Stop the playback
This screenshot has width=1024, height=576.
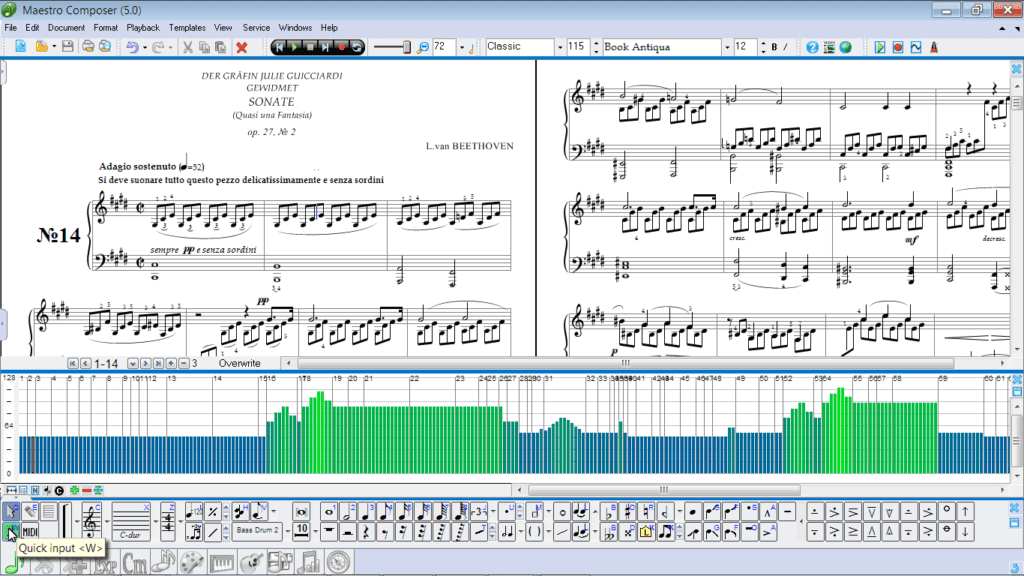coord(310,47)
